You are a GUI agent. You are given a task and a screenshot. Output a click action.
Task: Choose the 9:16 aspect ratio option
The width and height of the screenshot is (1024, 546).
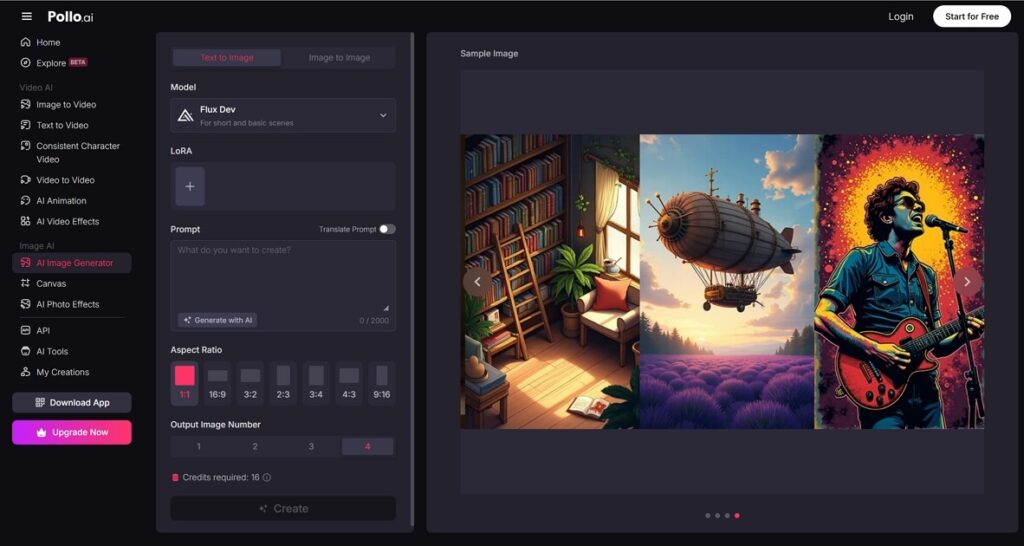pos(381,382)
